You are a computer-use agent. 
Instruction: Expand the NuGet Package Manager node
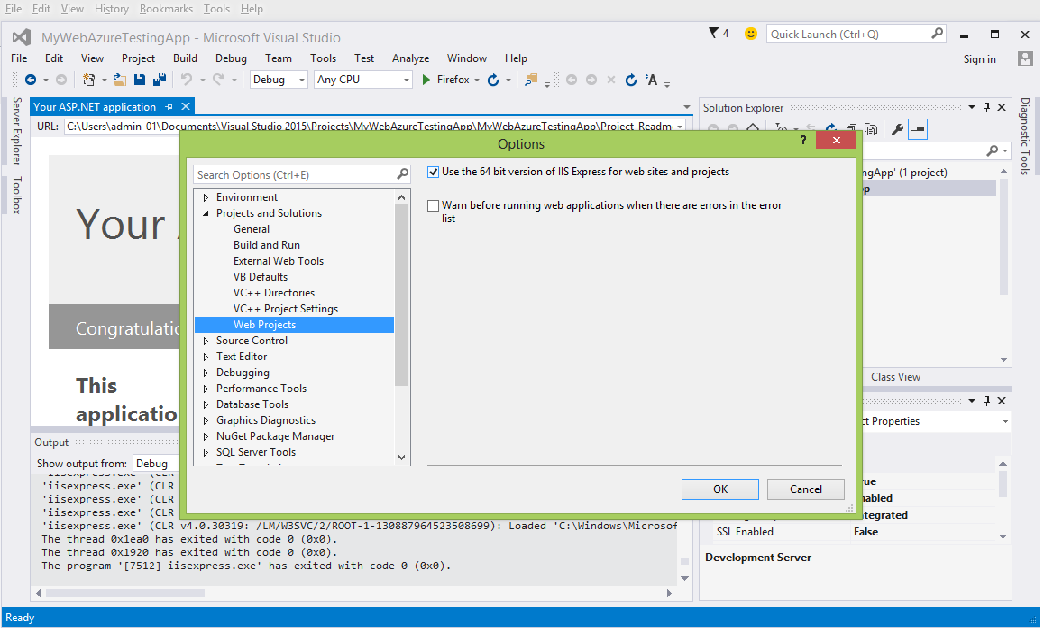pos(206,436)
